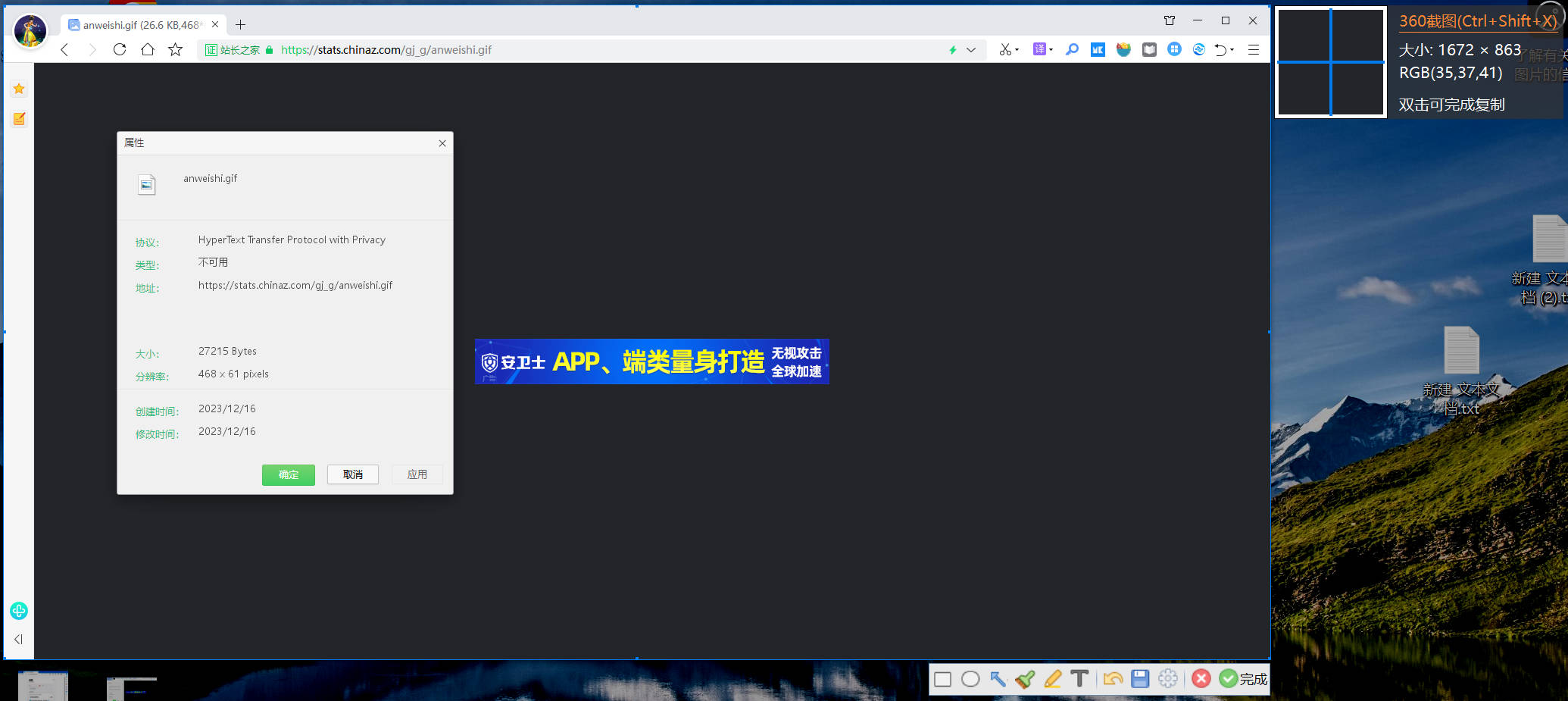Open the blue key password extension
Image resolution: width=1568 pixels, height=701 pixels.
(1072, 50)
